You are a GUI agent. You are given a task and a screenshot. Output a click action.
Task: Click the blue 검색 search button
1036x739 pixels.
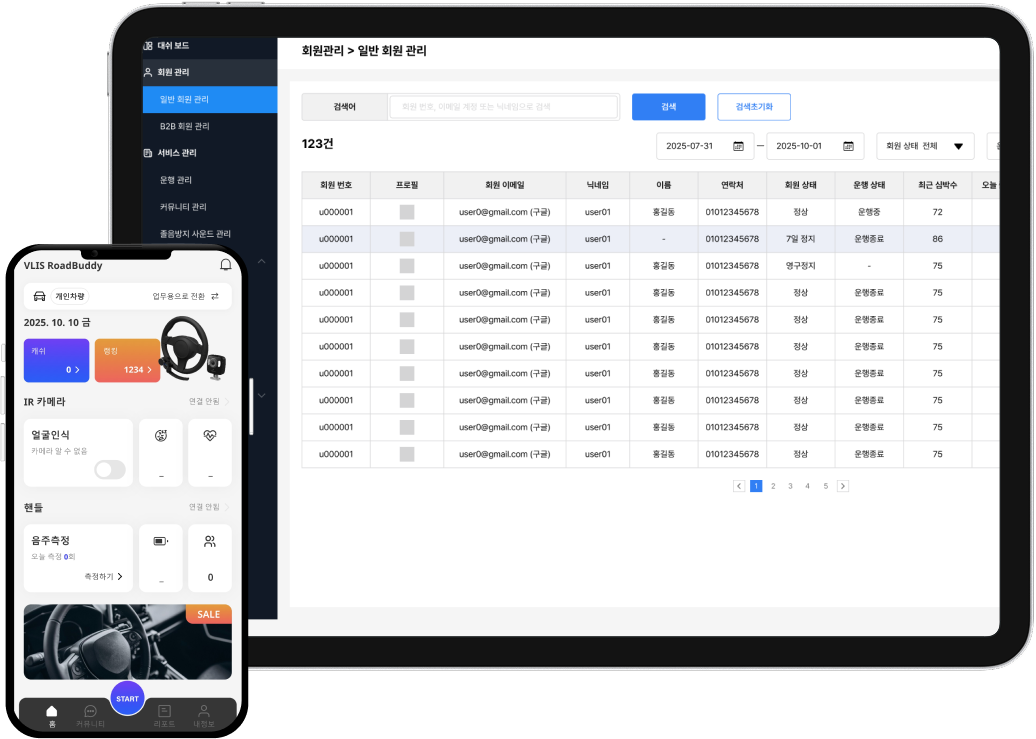(x=668, y=107)
